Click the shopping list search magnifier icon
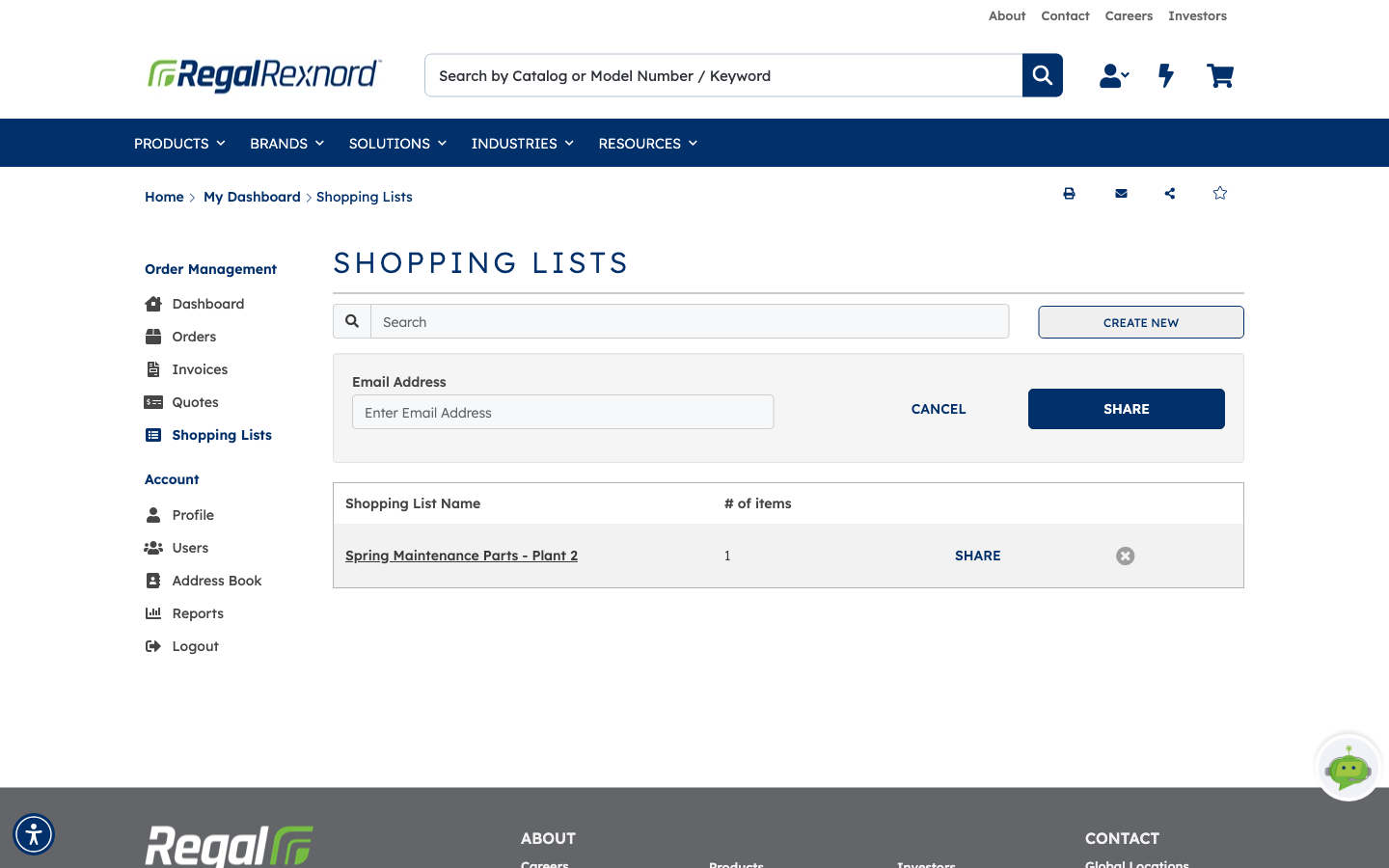The image size is (1389, 868). pyautogui.click(x=352, y=321)
